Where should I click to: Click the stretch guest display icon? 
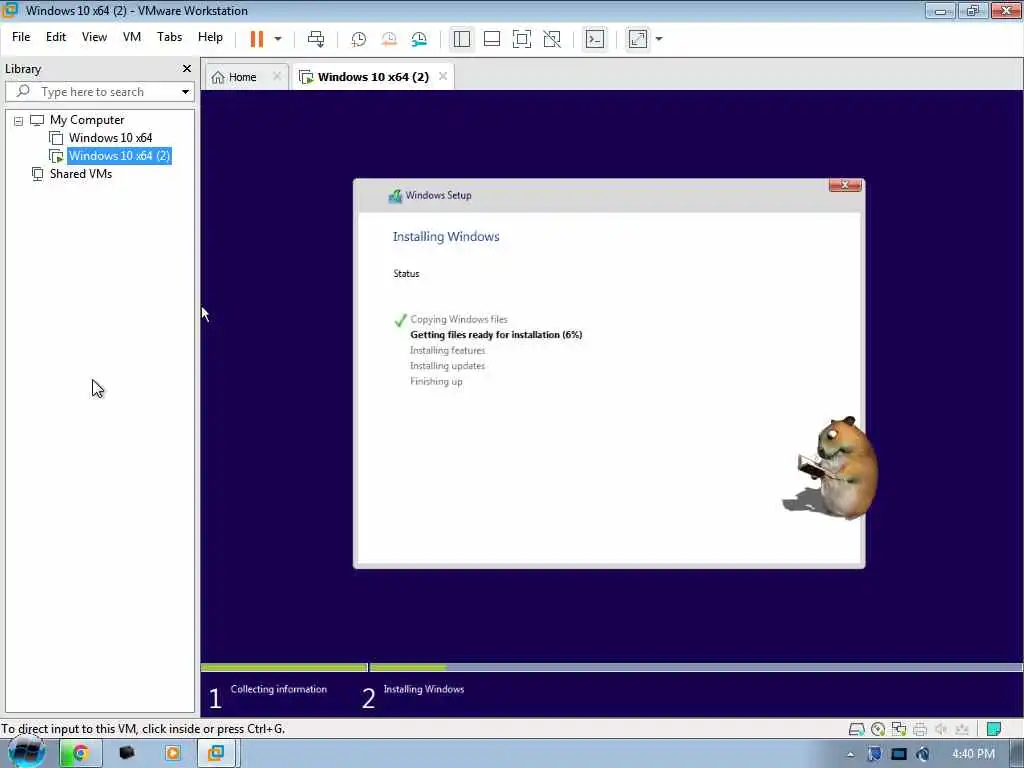pos(638,39)
